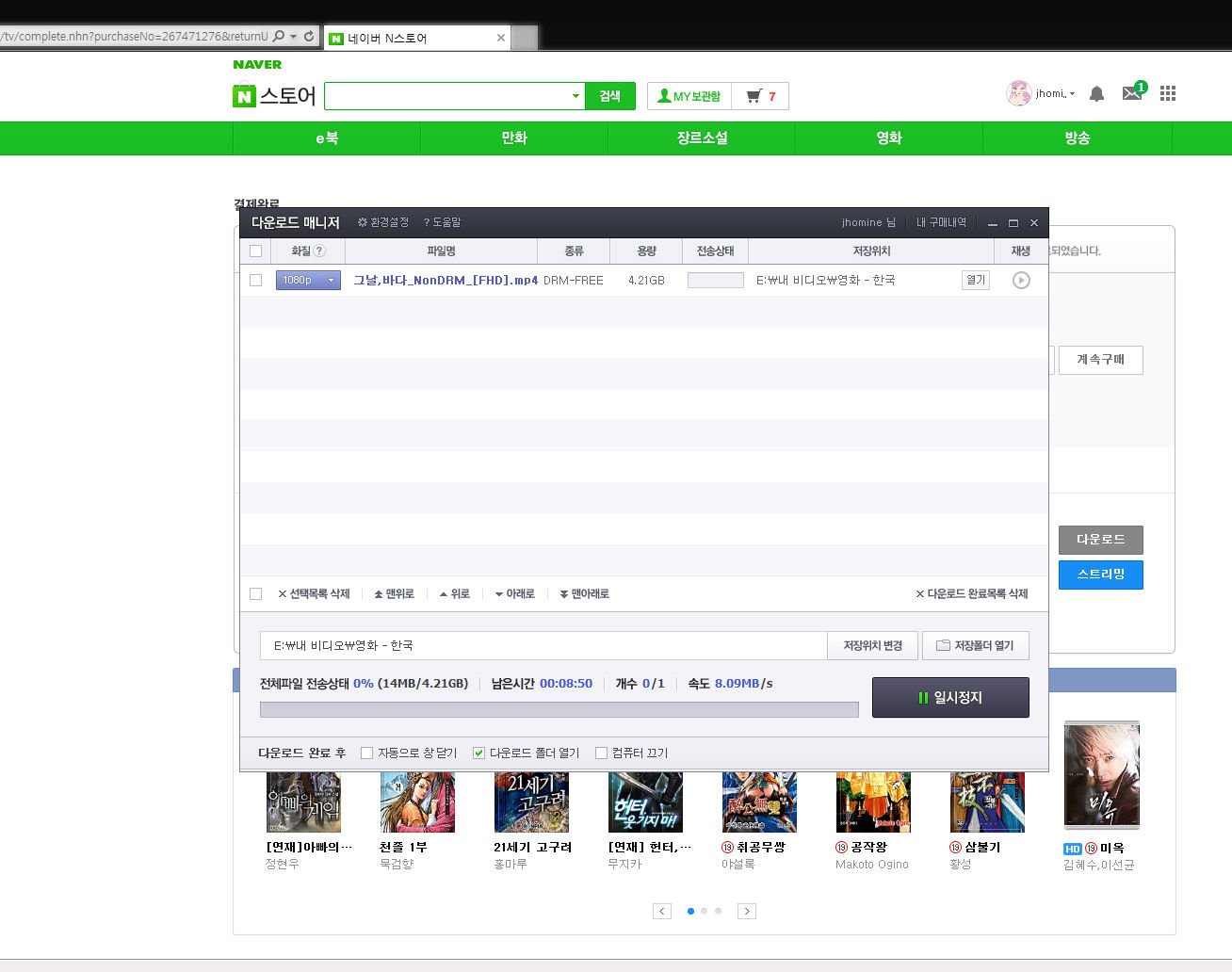Image resolution: width=1232 pixels, height=972 pixels.
Task: Check the 그날,바다 file row checkbox
Action: [255, 280]
